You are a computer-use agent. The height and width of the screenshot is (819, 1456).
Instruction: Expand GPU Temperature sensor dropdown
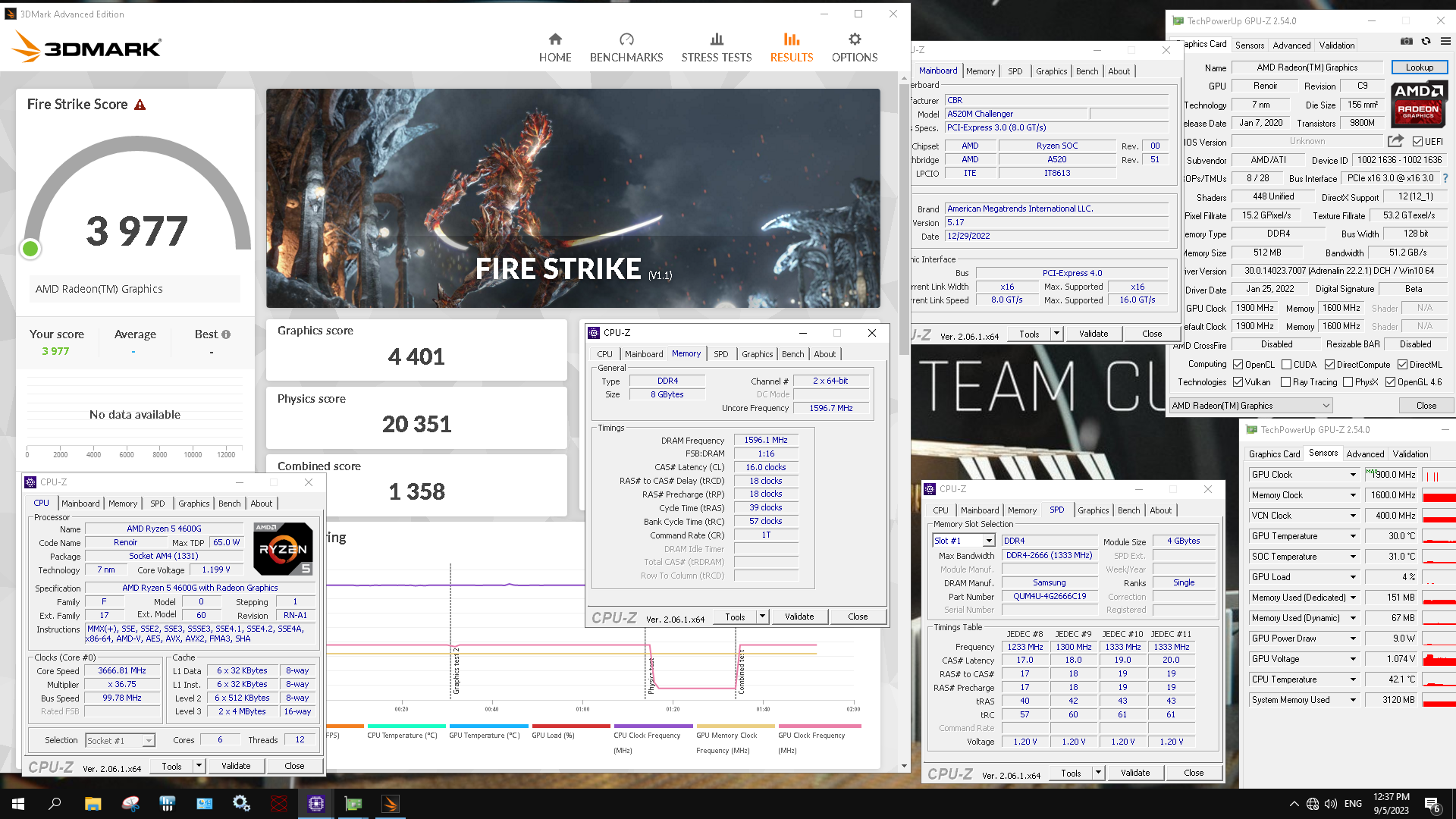1353,536
